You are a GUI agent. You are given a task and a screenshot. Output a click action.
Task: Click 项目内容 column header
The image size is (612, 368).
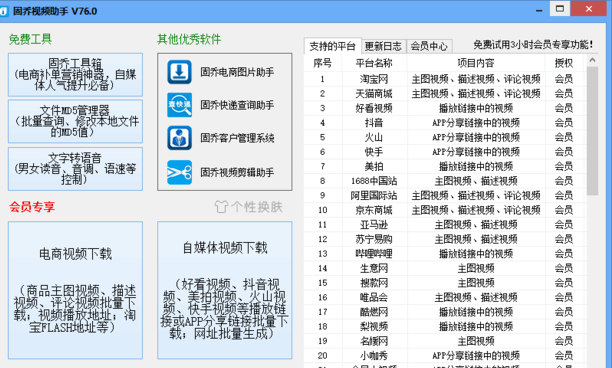(x=476, y=63)
